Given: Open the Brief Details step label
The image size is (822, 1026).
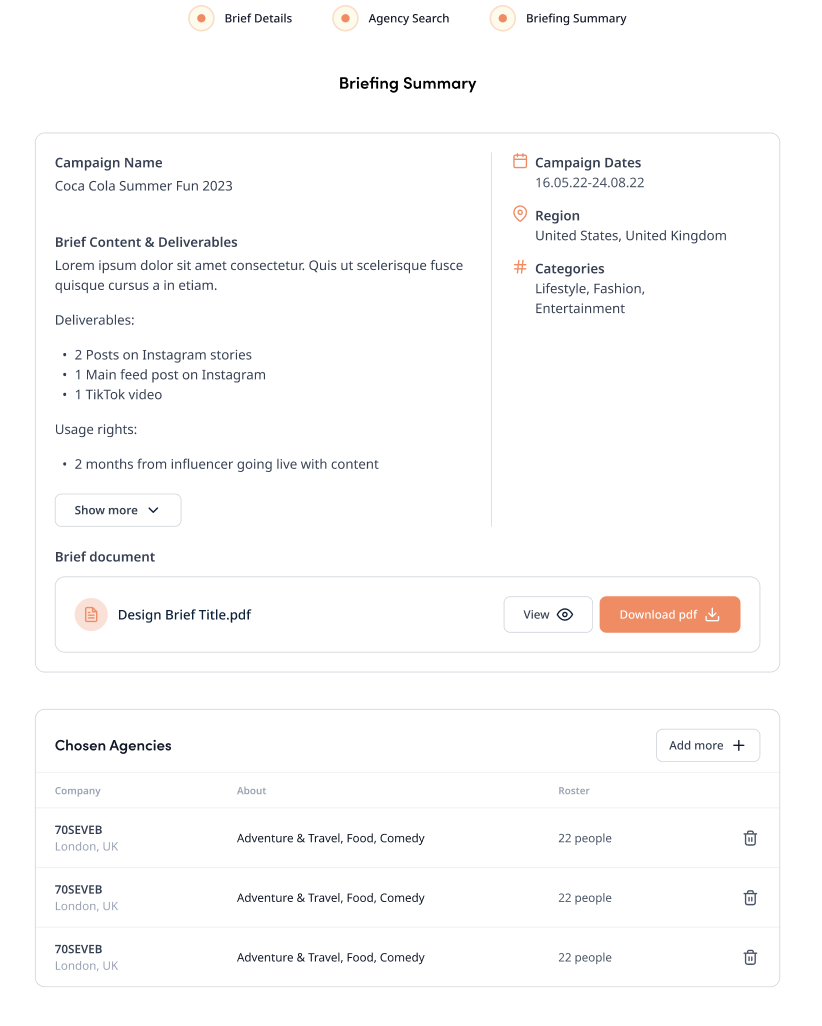Looking at the screenshot, I should pyautogui.click(x=258, y=18).
